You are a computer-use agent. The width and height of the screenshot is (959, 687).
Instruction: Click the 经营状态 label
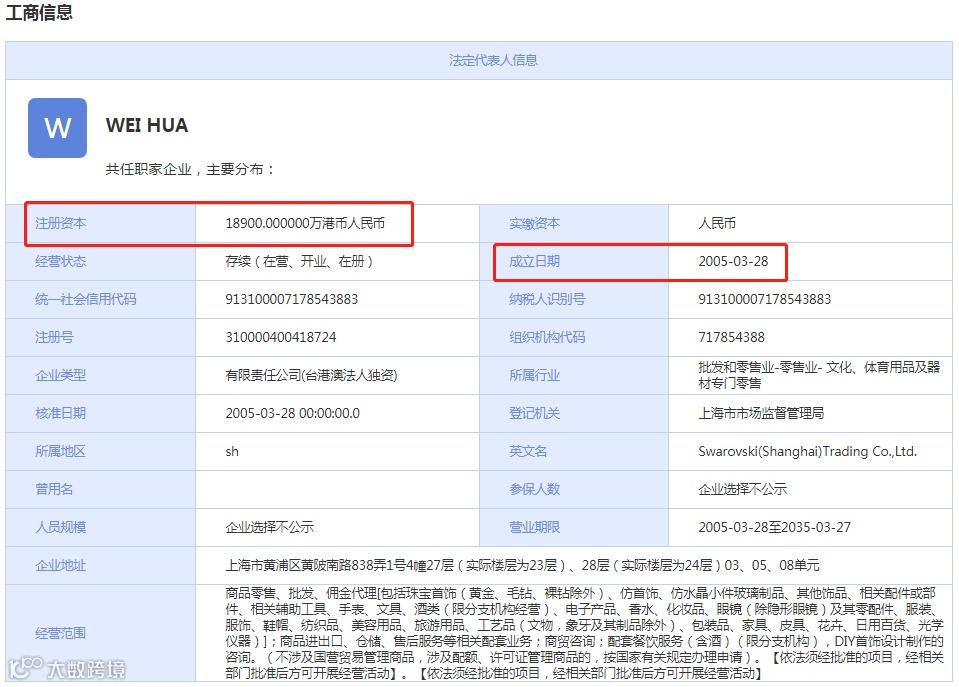tap(61, 261)
